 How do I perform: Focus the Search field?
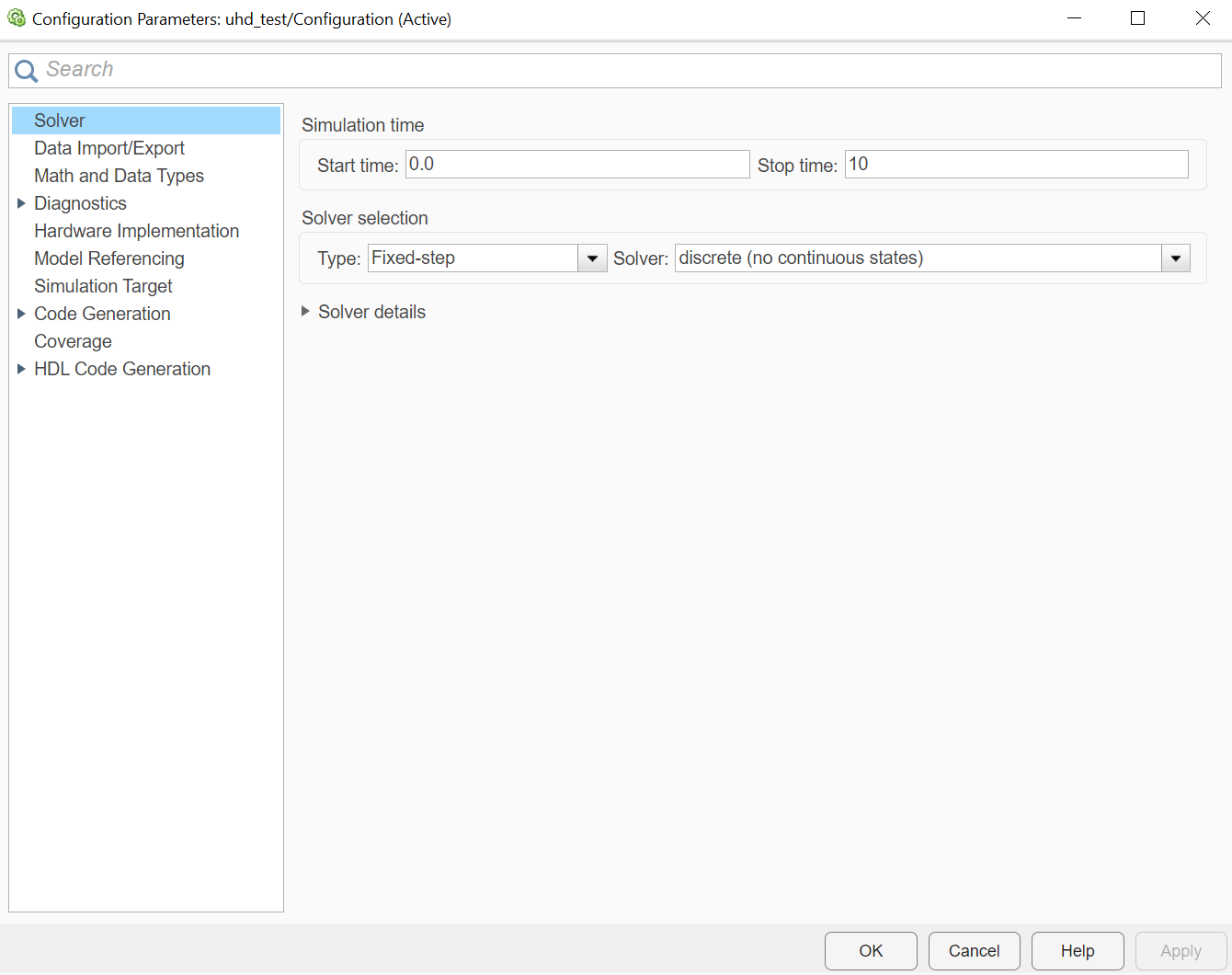tap(615, 71)
